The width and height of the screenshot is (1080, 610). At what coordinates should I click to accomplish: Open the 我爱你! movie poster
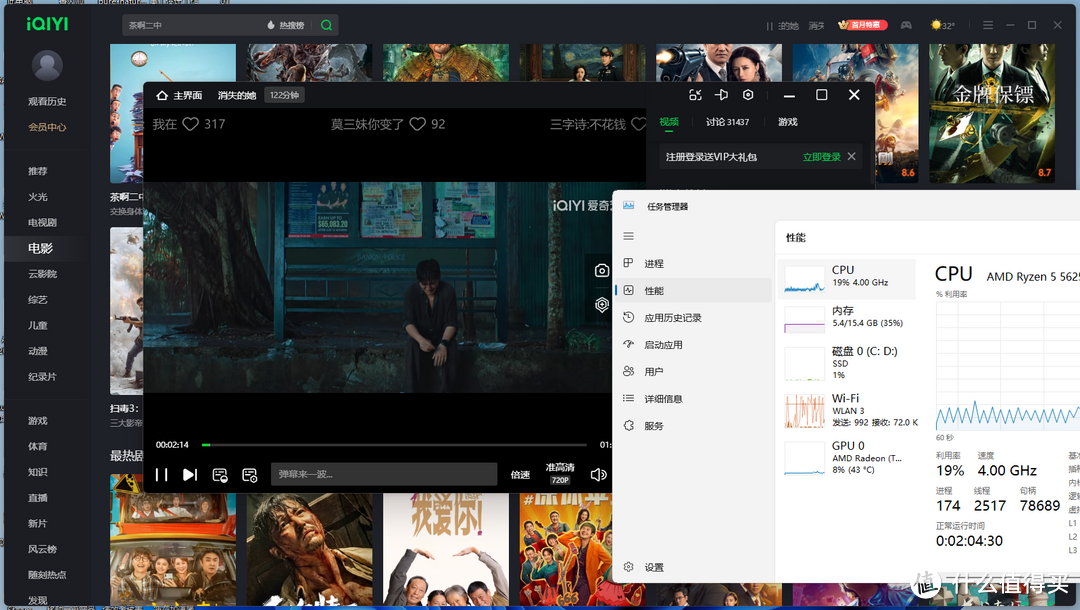446,551
